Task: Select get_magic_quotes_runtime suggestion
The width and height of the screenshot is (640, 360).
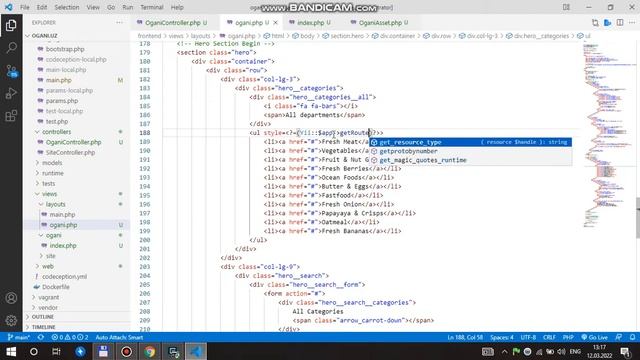Action: (x=470, y=160)
